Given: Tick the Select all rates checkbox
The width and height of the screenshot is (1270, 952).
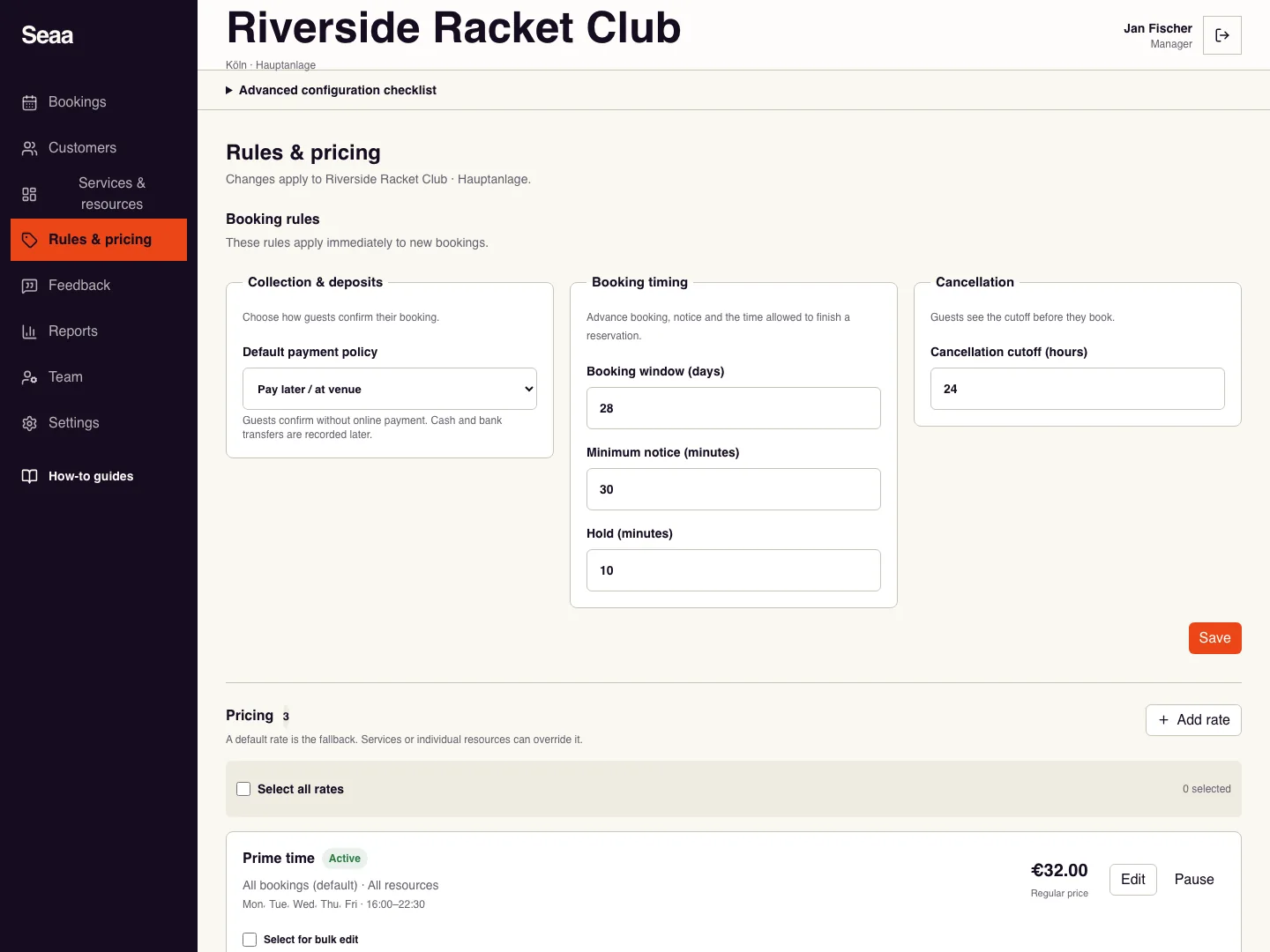Looking at the screenshot, I should (x=243, y=789).
